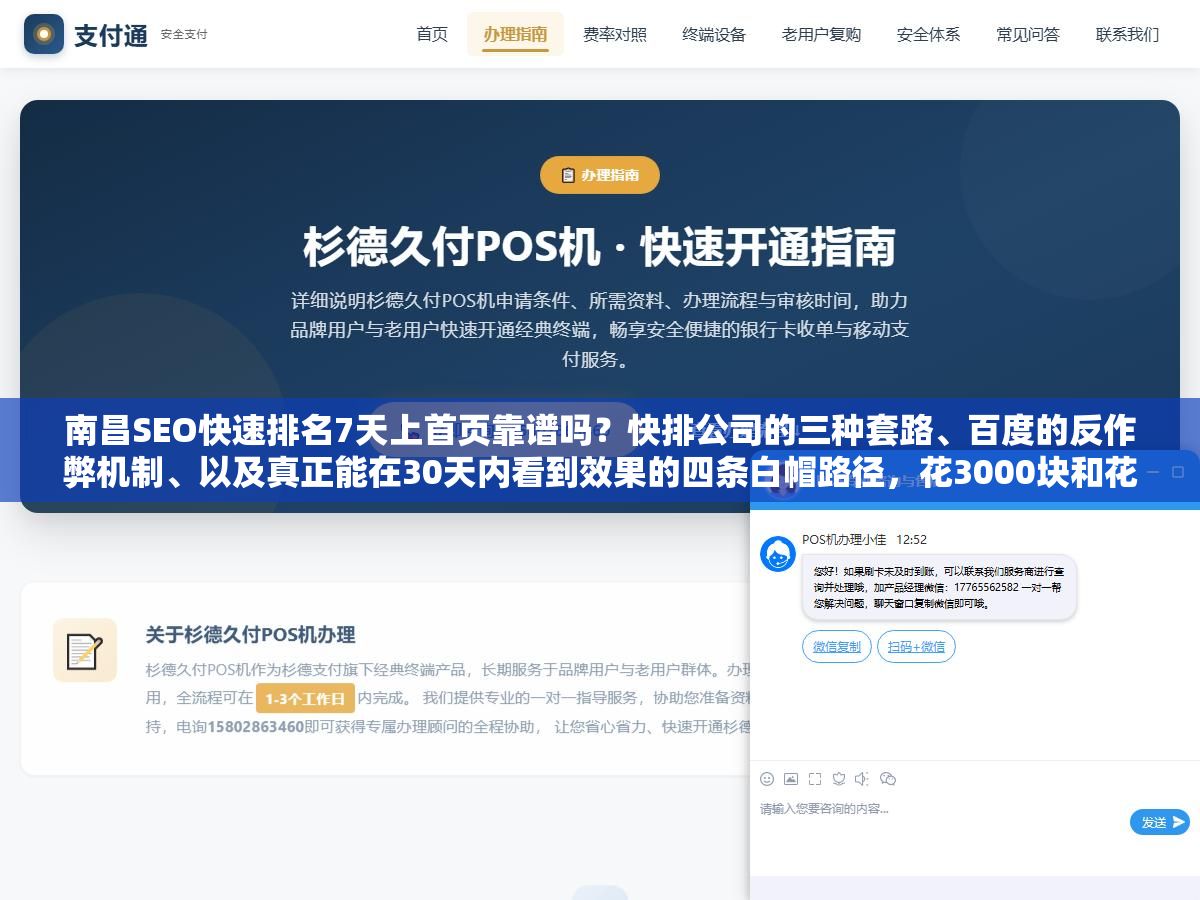The width and height of the screenshot is (1200, 900).
Task: Click the screenshot capture icon in chat
Action: 815,779
